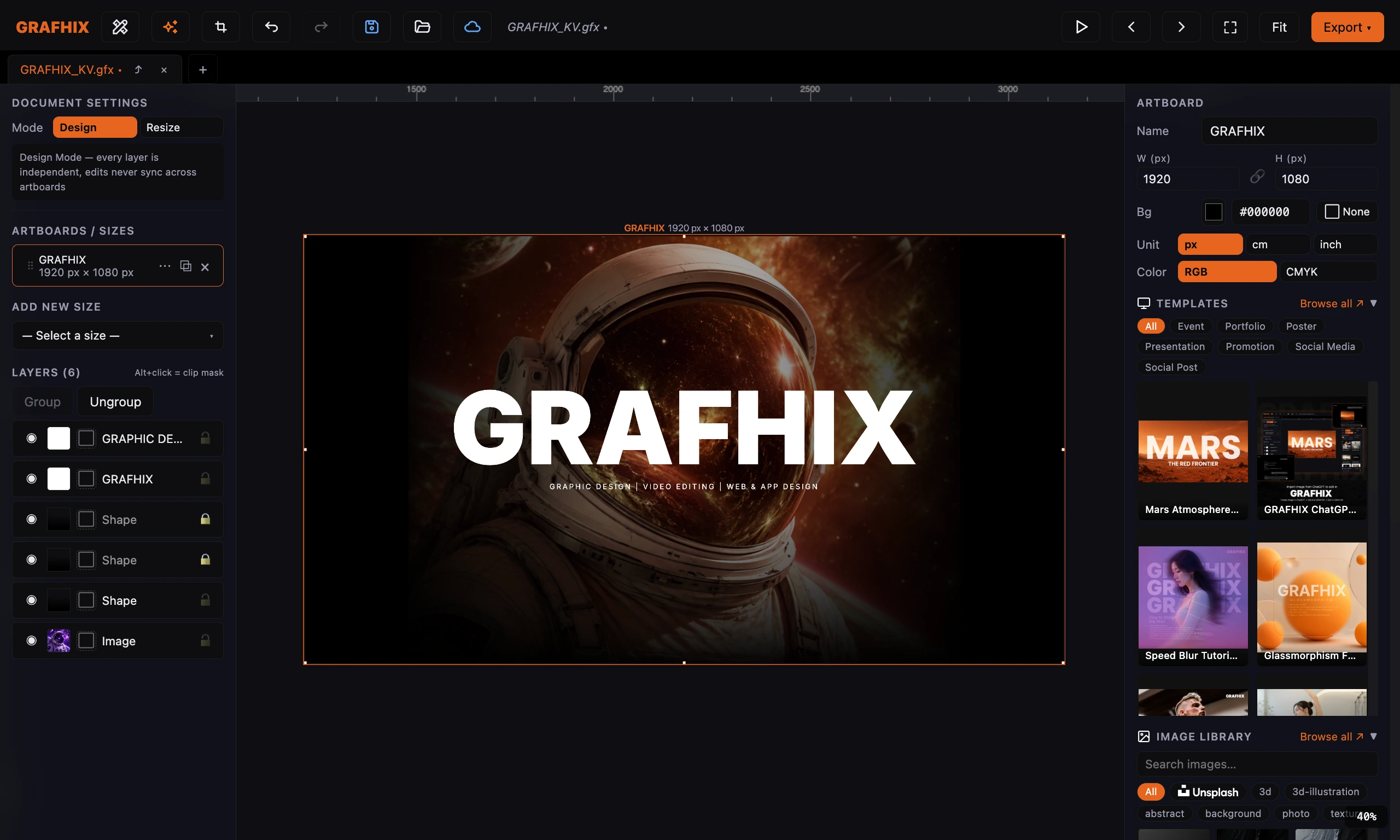The height and width of the screenshot is (840, 1400).
Task: Open Browse all templates link
Action: tap(1332, 304)
